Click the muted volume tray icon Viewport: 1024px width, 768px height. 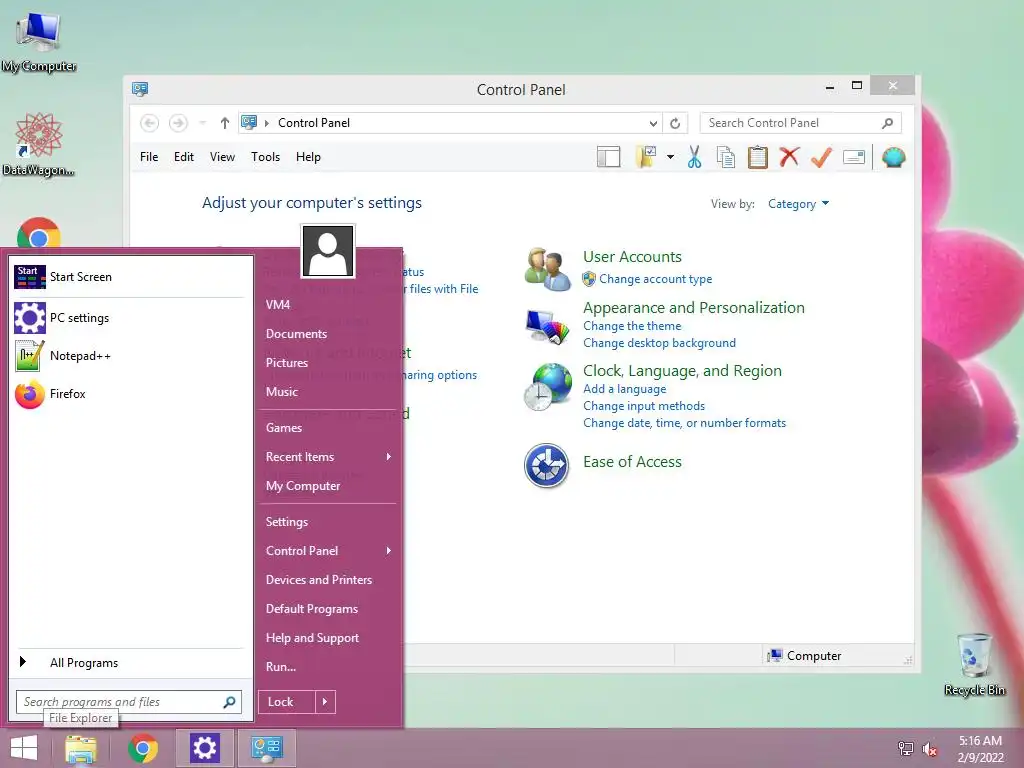pos(930,749)
